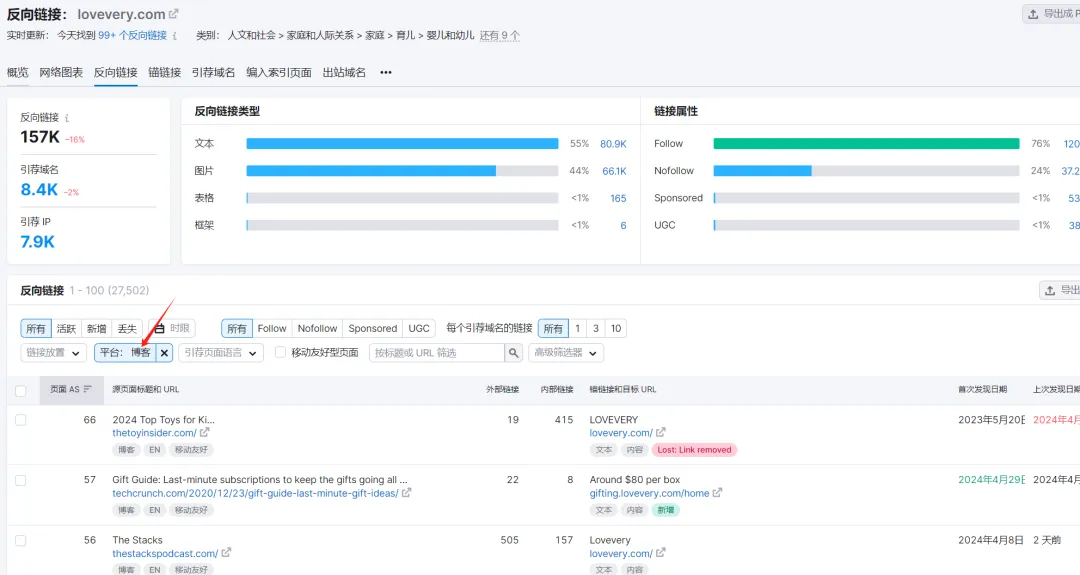Switch to the 引荐域名 tab
Image resolution: width=1080 pixels, height=575 pixels.
point(214,72)
